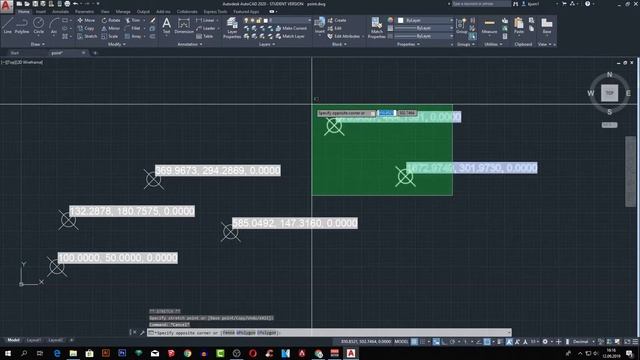The image size is (640, 360).
Task: Click the Leader tool
Action: click(206, 28)
